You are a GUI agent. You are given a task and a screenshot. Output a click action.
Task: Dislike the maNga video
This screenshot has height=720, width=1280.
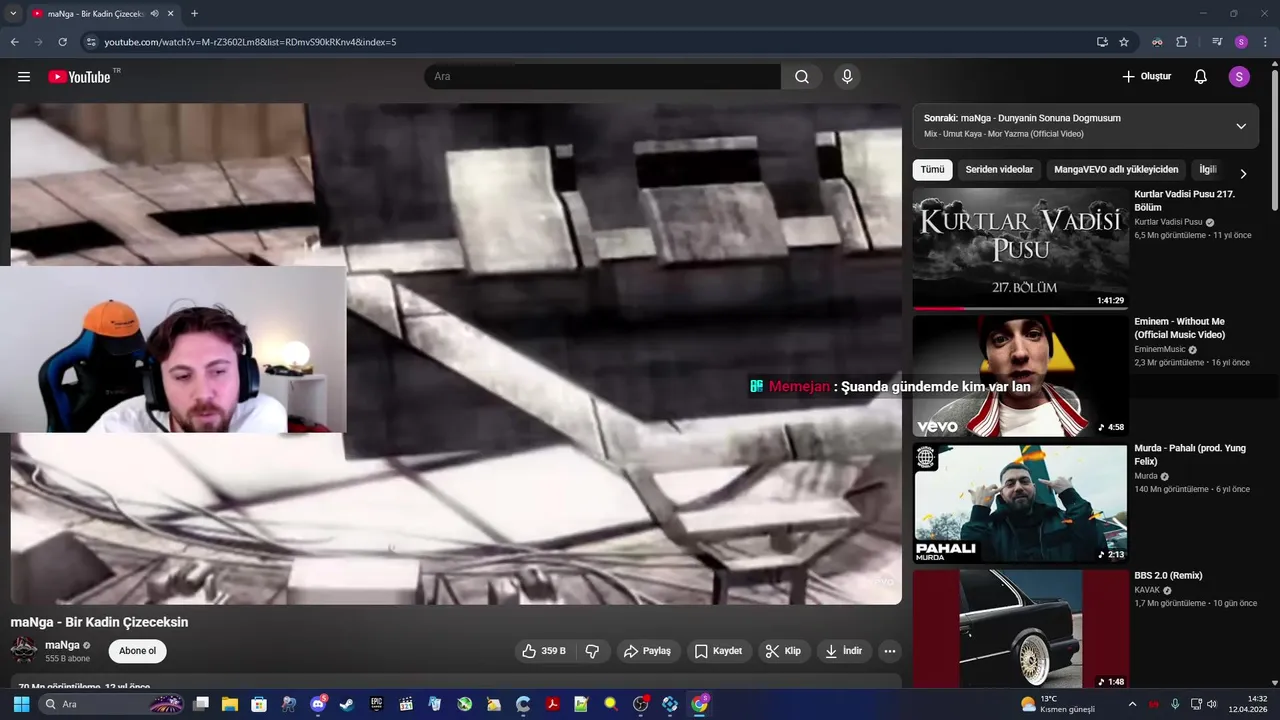click(592, 651)
